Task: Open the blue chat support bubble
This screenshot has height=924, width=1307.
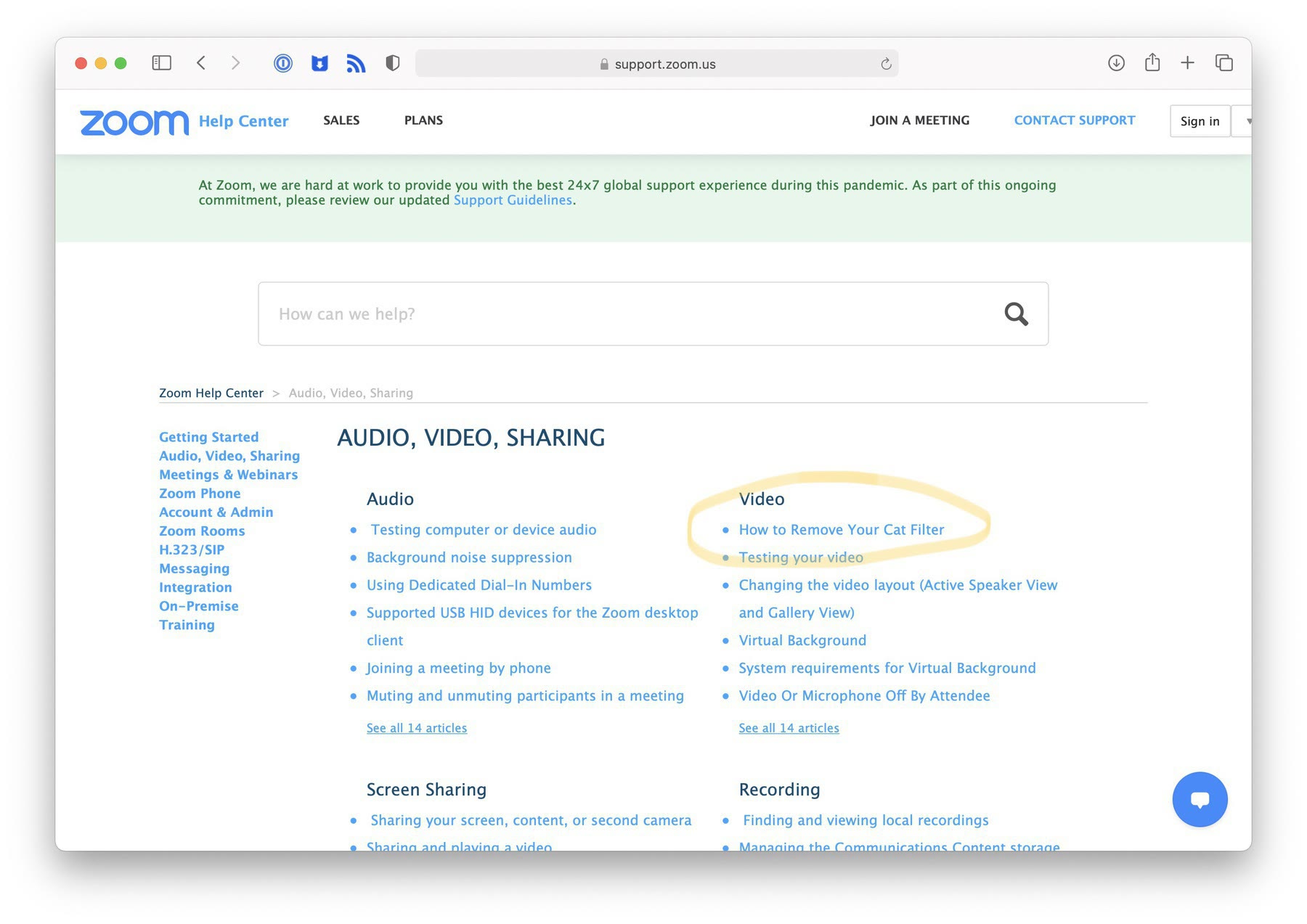Action: click(x=1200, y=799)
